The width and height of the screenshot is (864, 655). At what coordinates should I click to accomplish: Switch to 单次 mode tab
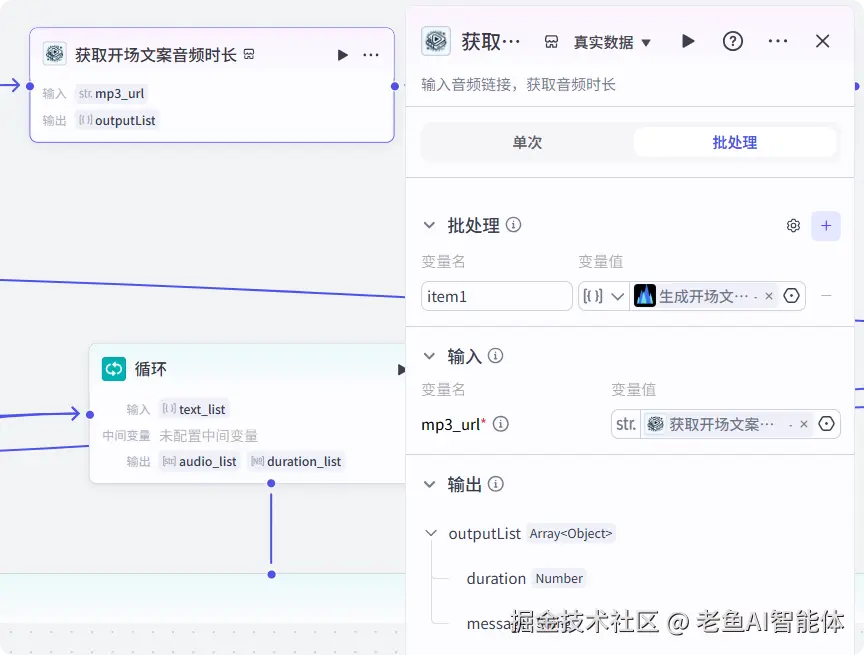coord(527,143)
